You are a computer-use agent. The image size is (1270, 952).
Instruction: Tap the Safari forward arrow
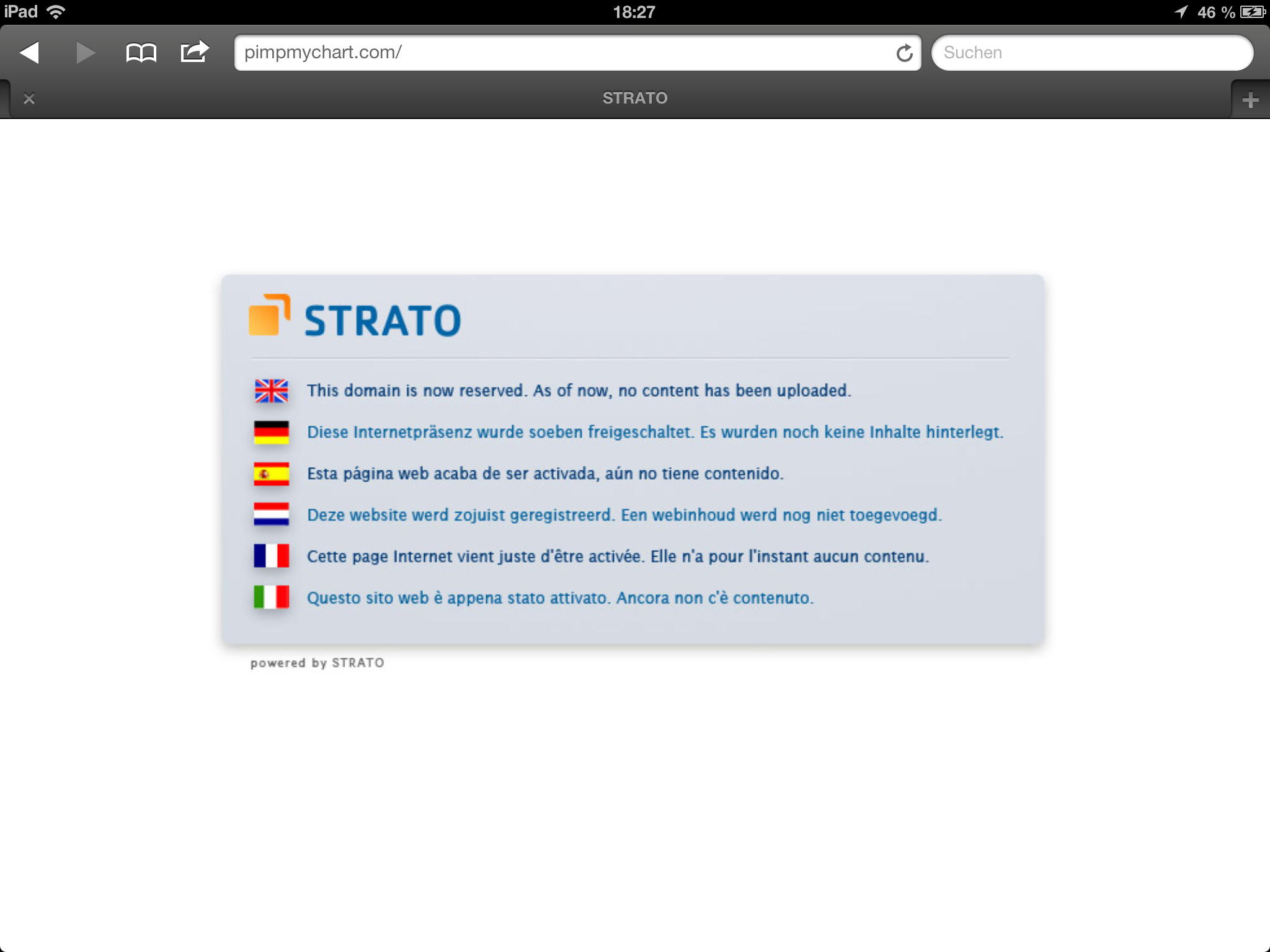[85, 53]
